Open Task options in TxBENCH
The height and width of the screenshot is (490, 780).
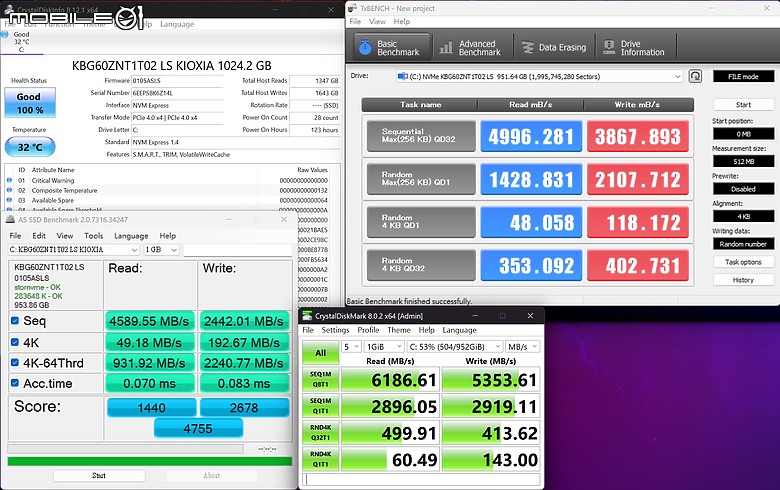click(x=743, y=262)
